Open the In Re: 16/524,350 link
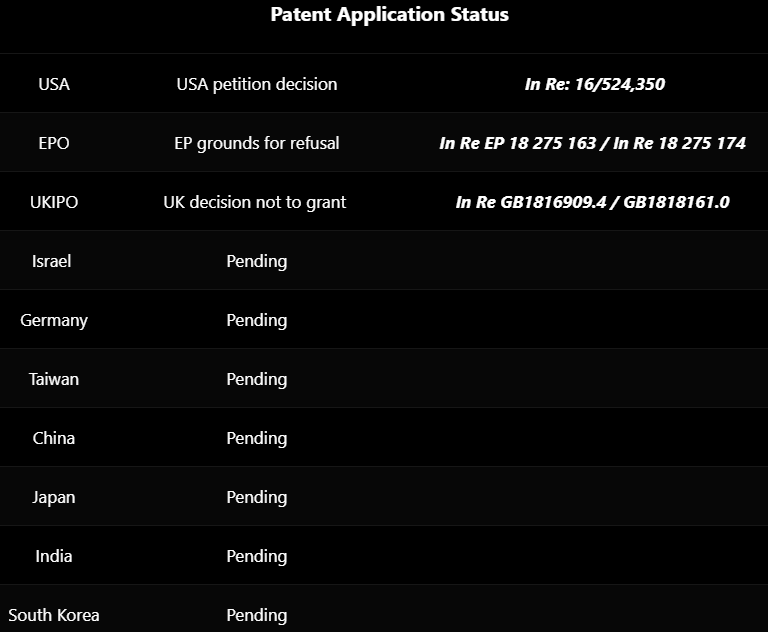The height and width of the screenshot is (632, 768). point(595,84)
